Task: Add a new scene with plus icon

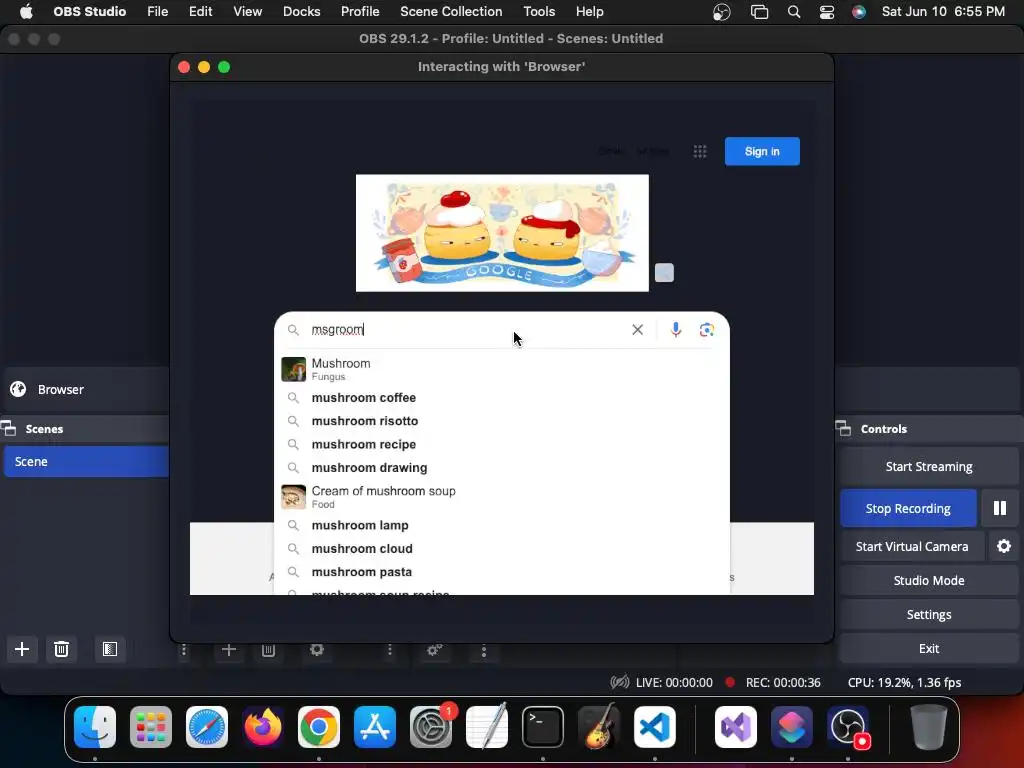Action: tap(22, 648)
